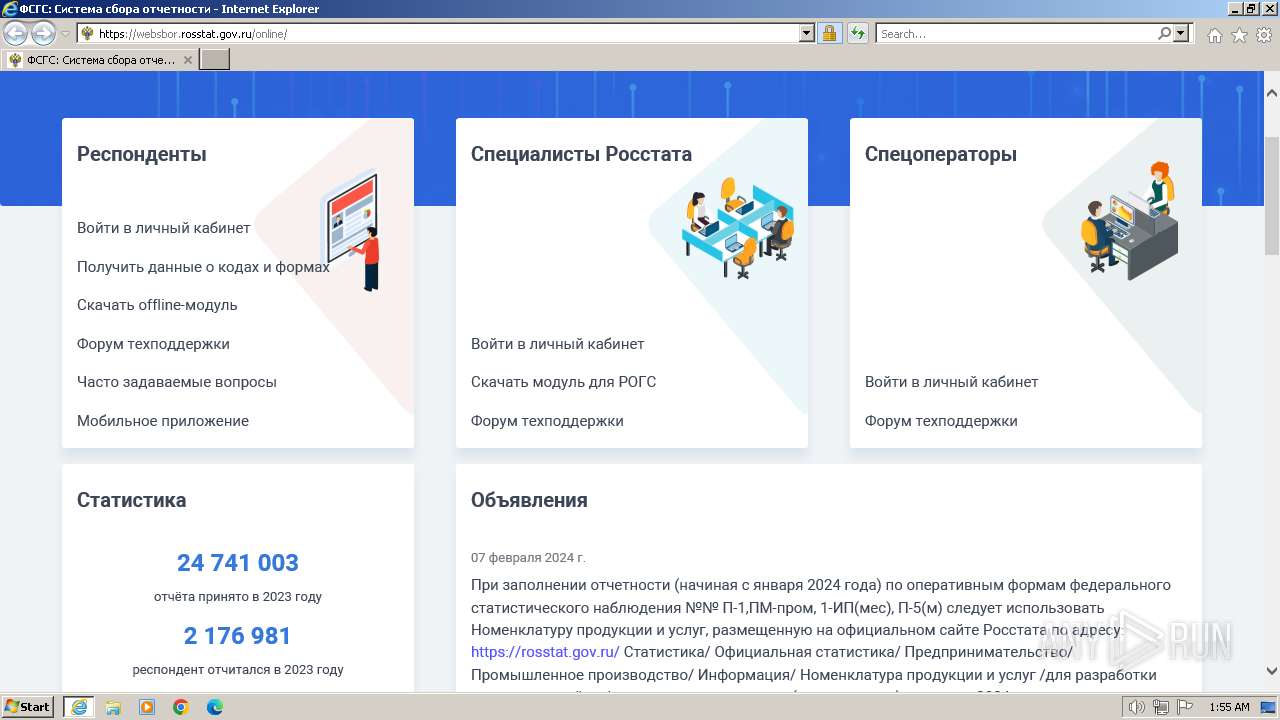The width and height of the screenshot is (1280, 720).
Task: Click the Action Center flag icon
Action: (x=1185, y=707)
